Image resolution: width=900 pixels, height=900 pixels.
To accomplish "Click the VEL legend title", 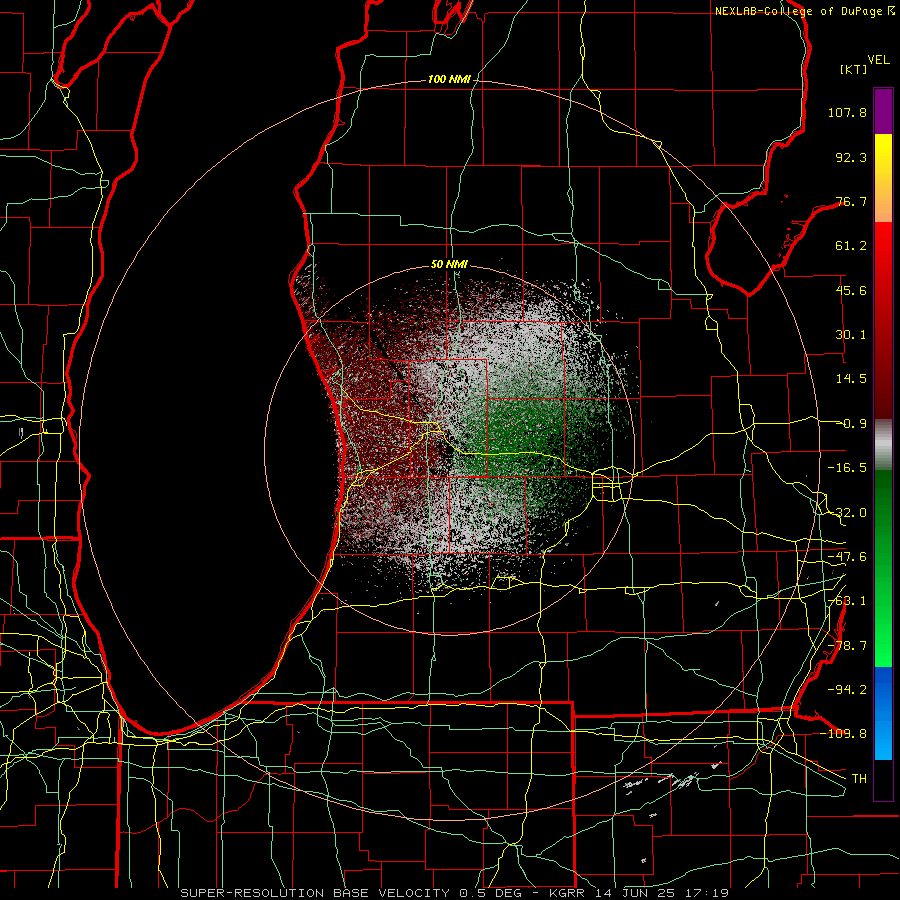I will click(x=878, y=60).
